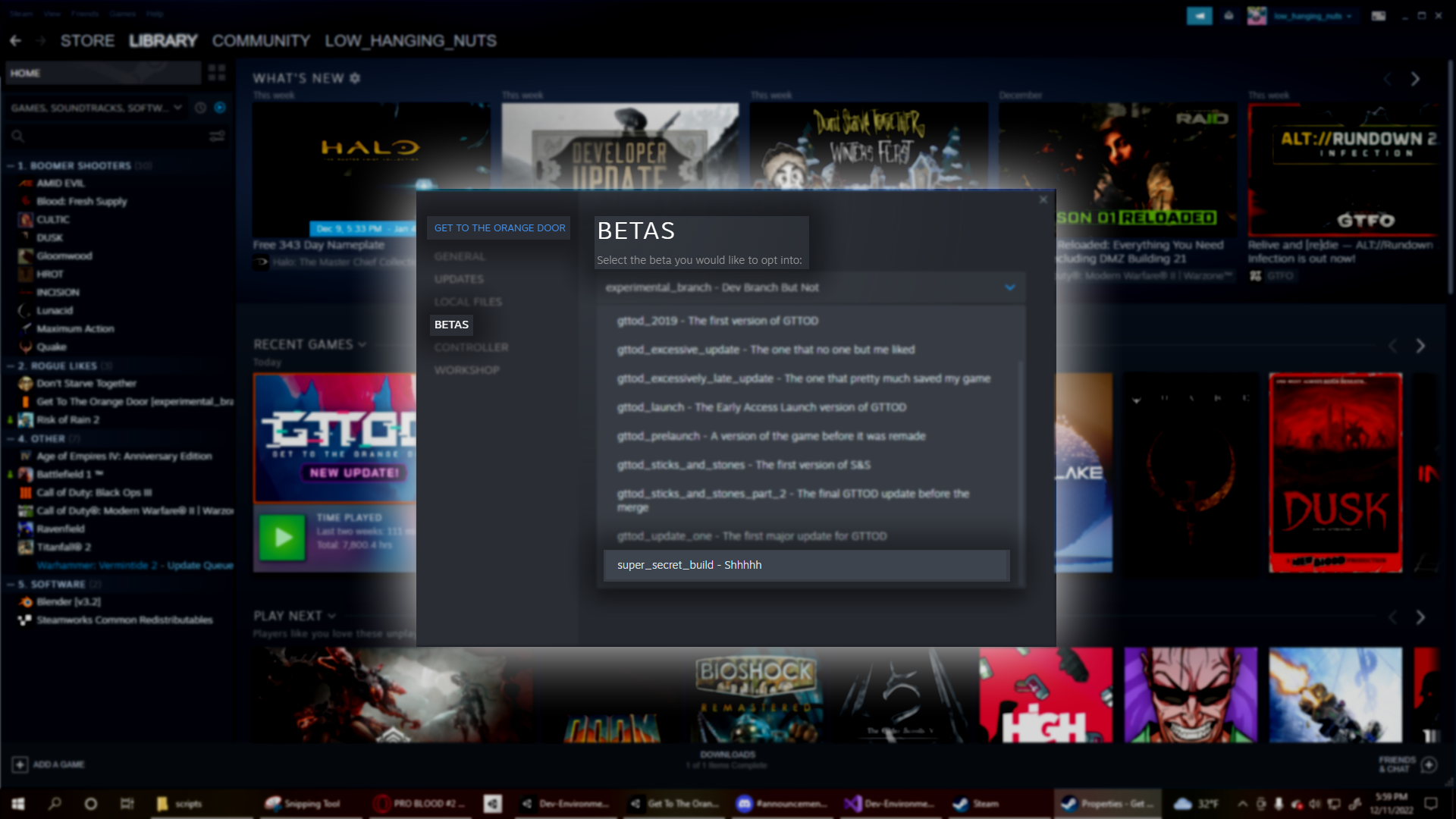Select Titanfall 2 in library list
The image size is (1456, 819).
[64, 548]
